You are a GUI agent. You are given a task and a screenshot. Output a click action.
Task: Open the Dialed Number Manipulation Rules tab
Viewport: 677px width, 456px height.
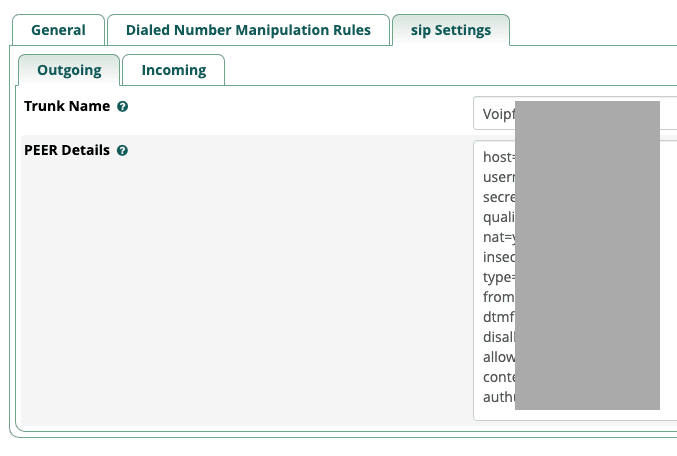tap(248, 30)
